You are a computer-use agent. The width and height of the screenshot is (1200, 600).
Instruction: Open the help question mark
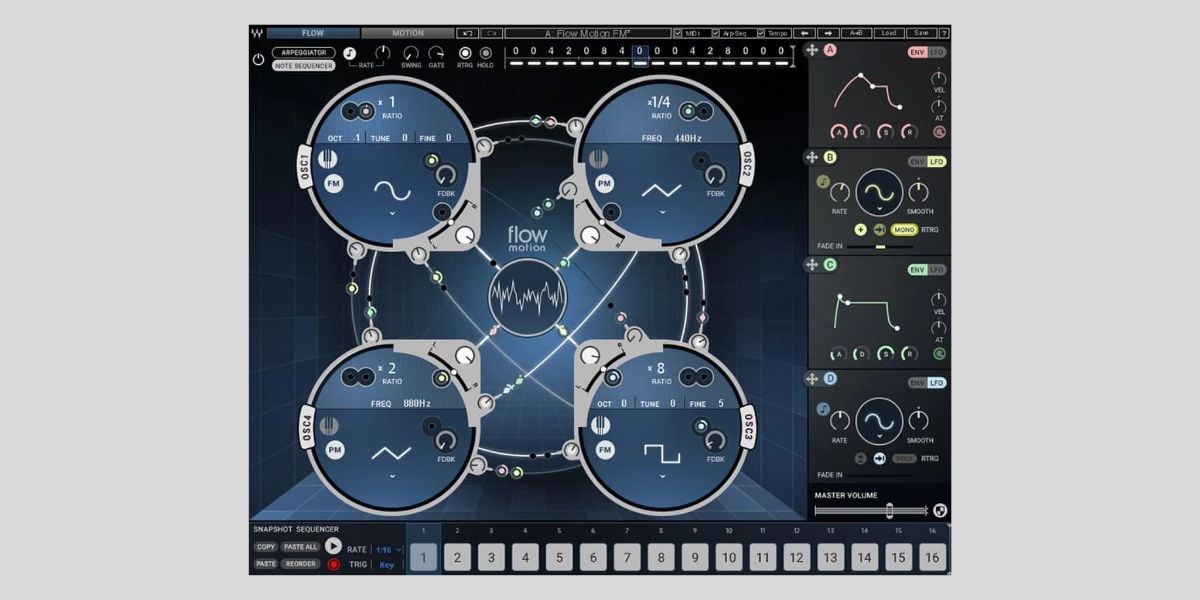click(944, 33)
